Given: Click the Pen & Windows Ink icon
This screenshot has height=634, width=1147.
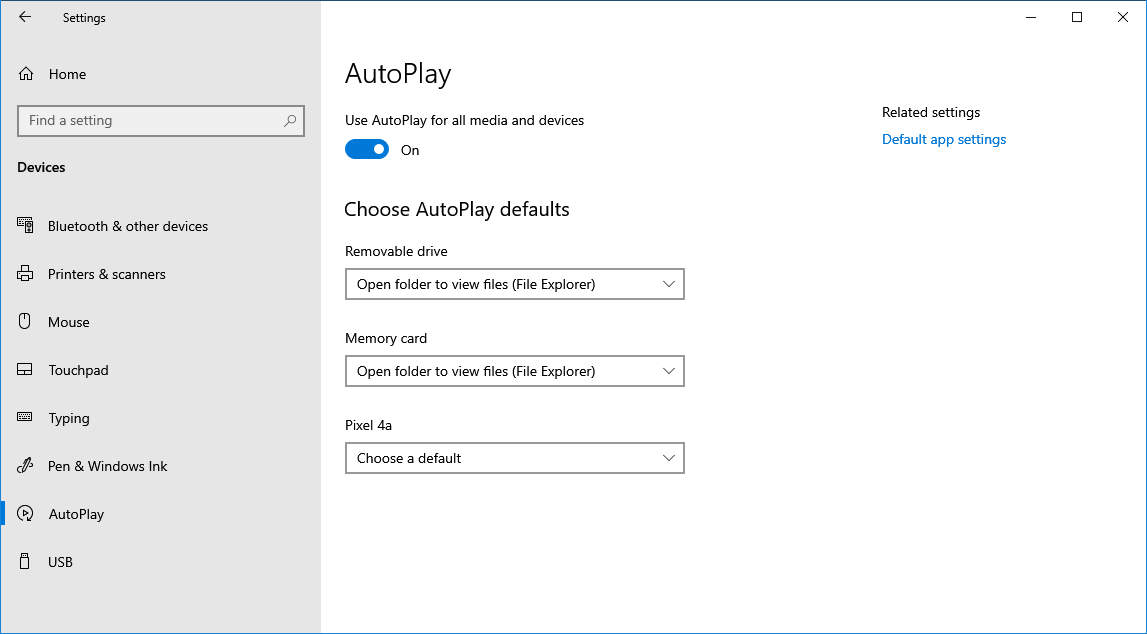Looking at the screenshot, I should click(26, 466).
